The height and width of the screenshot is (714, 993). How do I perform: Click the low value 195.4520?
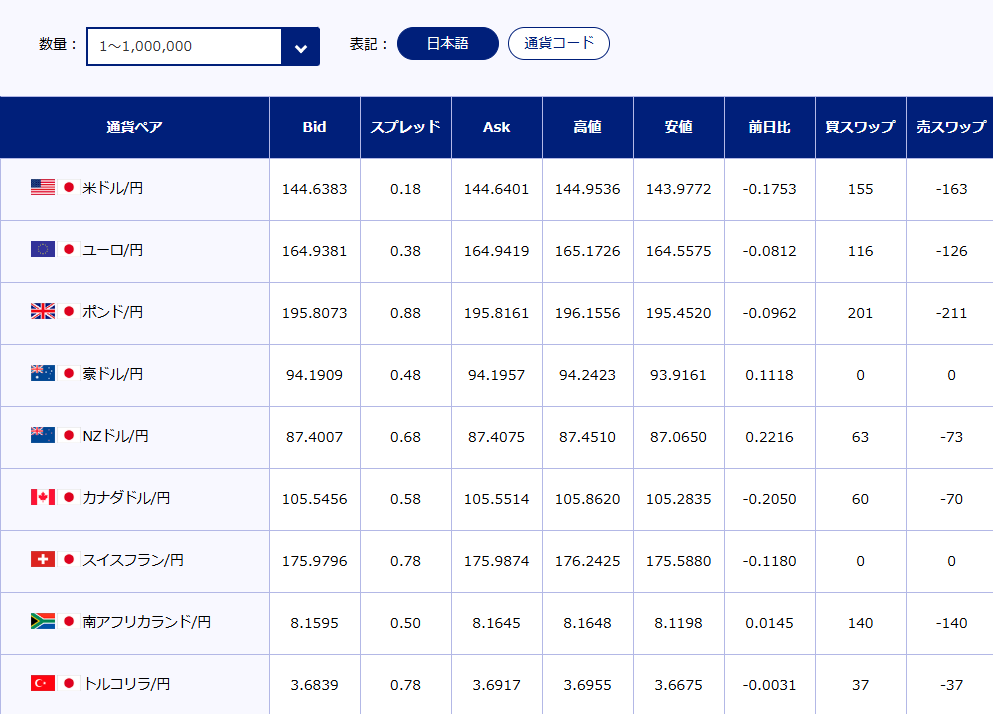[678, 314]
